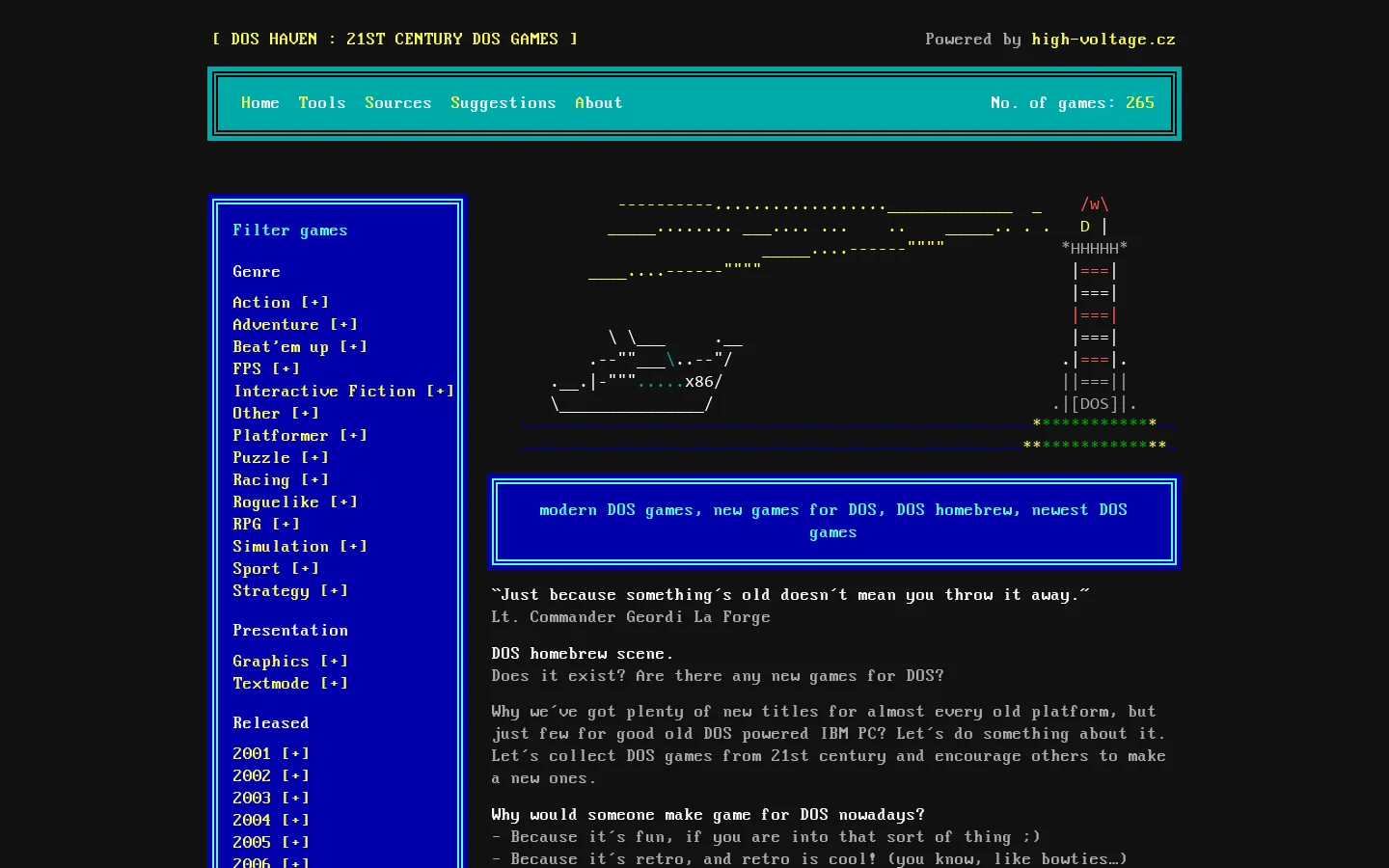Click the DOS HAVEN site title
1389x868 pixels.
[395, 40]
